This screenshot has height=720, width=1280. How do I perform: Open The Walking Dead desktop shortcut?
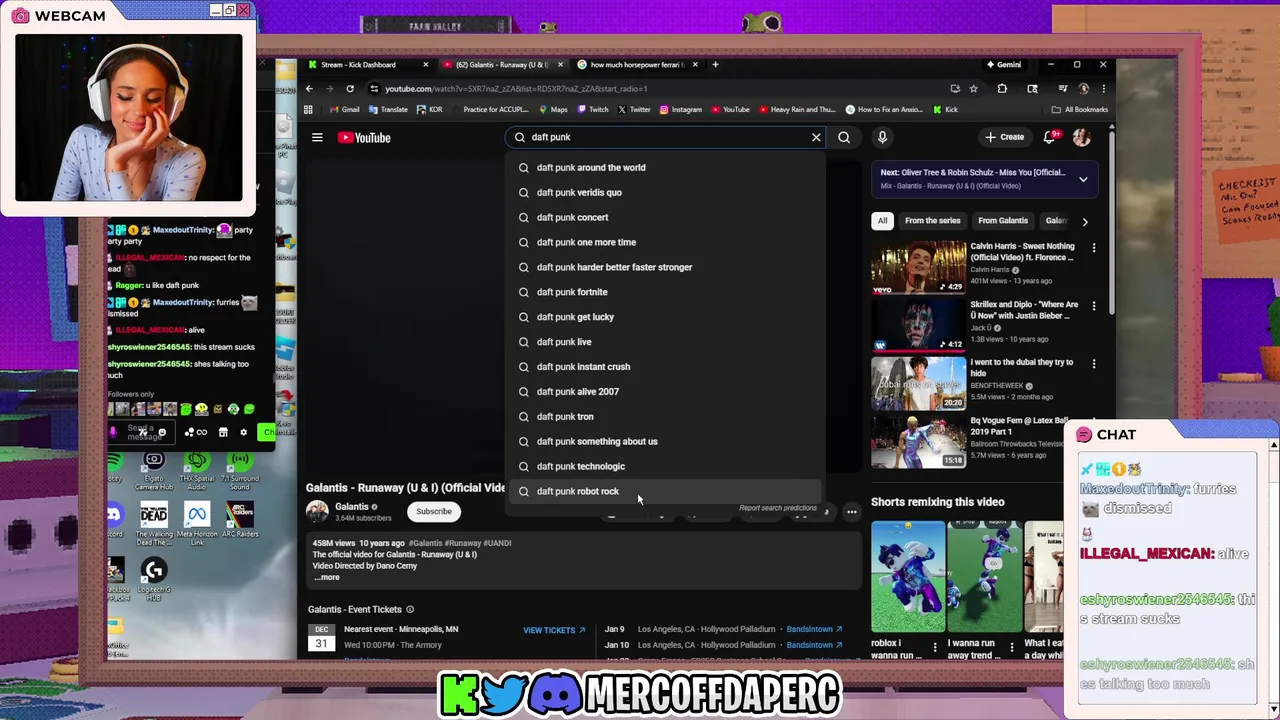pos(154,524)
